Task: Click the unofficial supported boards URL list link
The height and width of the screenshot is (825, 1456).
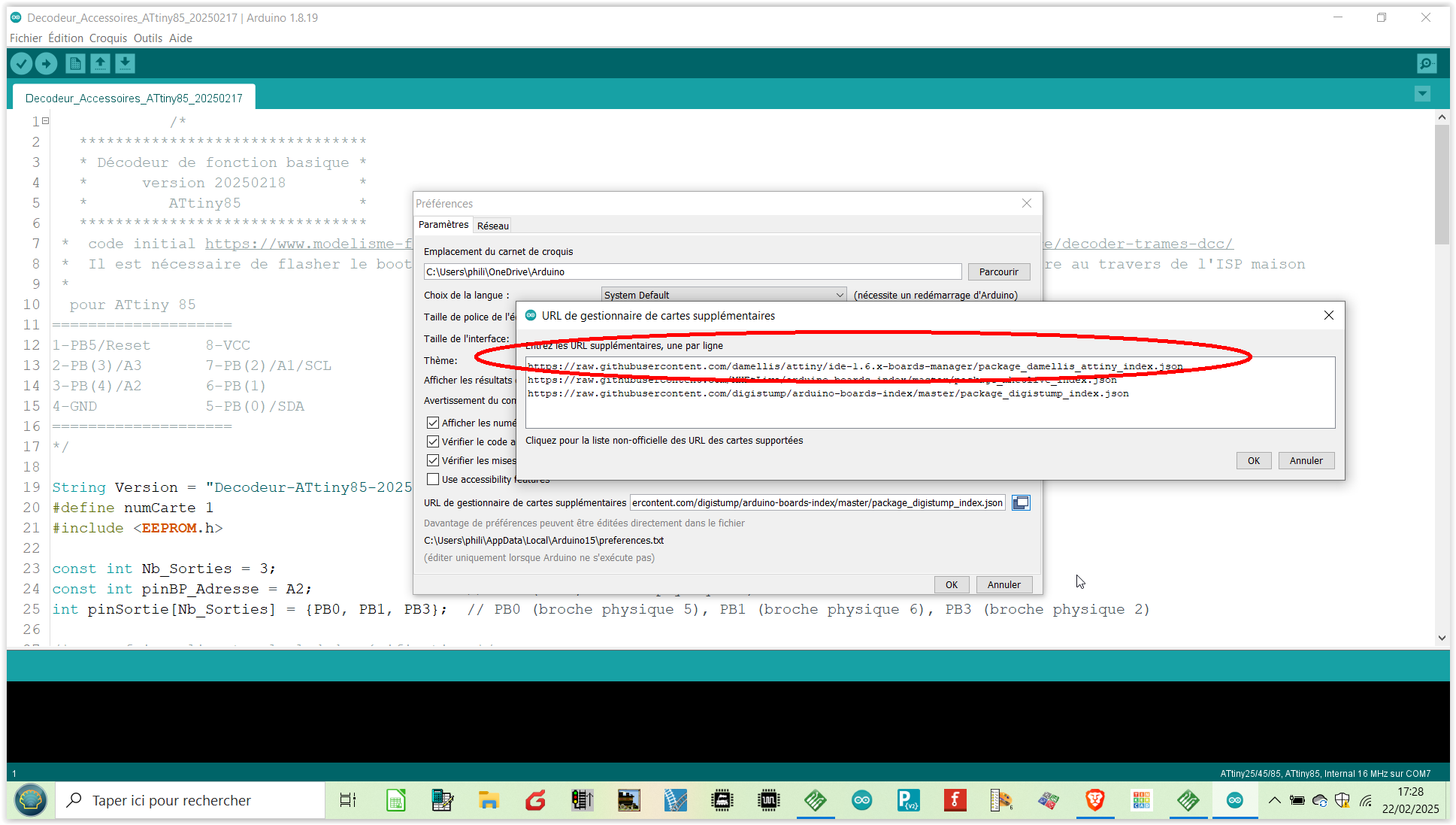Action: coord(664,440)
